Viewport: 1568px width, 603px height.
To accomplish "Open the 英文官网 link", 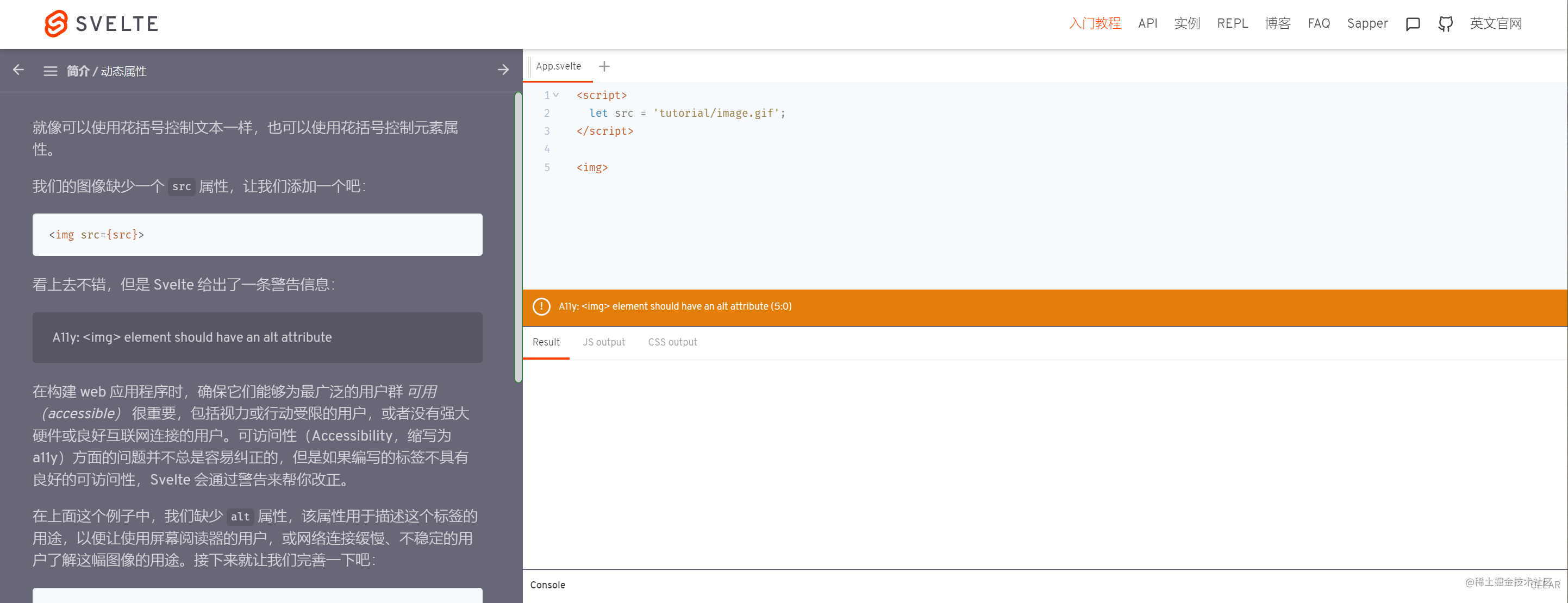I will click(x=1495, y=24).
